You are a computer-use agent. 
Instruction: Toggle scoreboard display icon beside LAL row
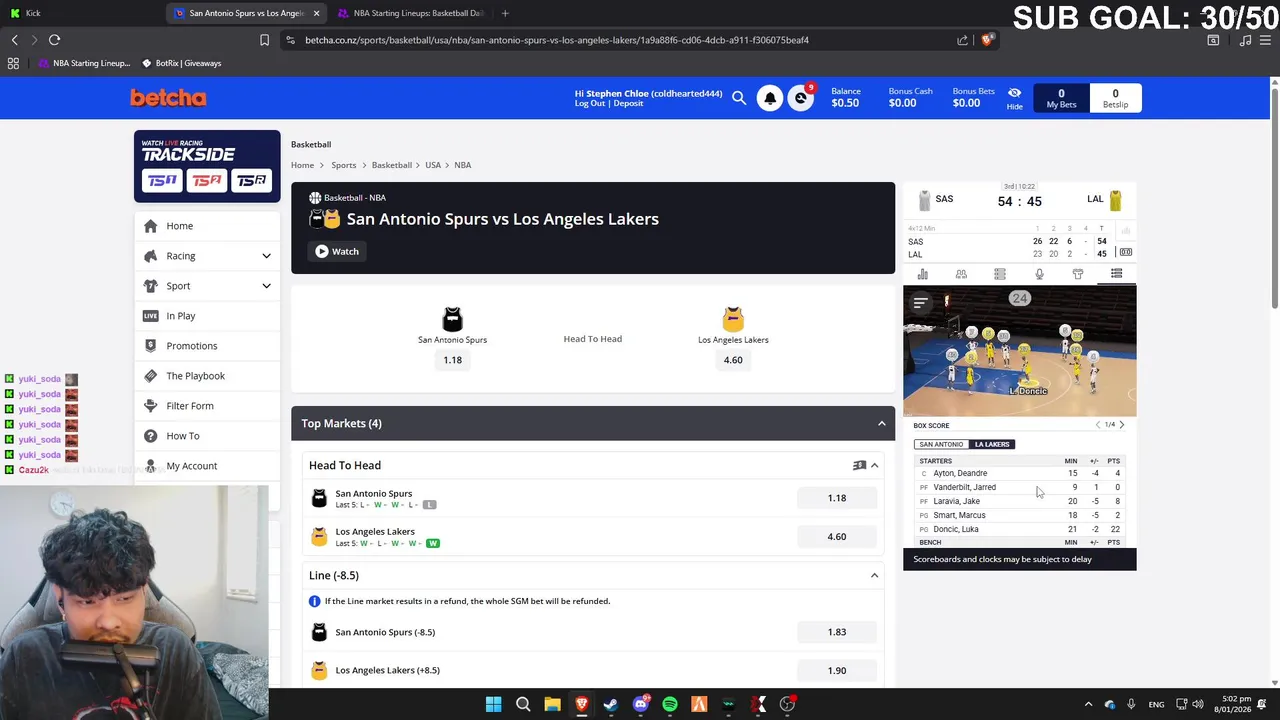pyautogui.click(x=1126, y=253)
